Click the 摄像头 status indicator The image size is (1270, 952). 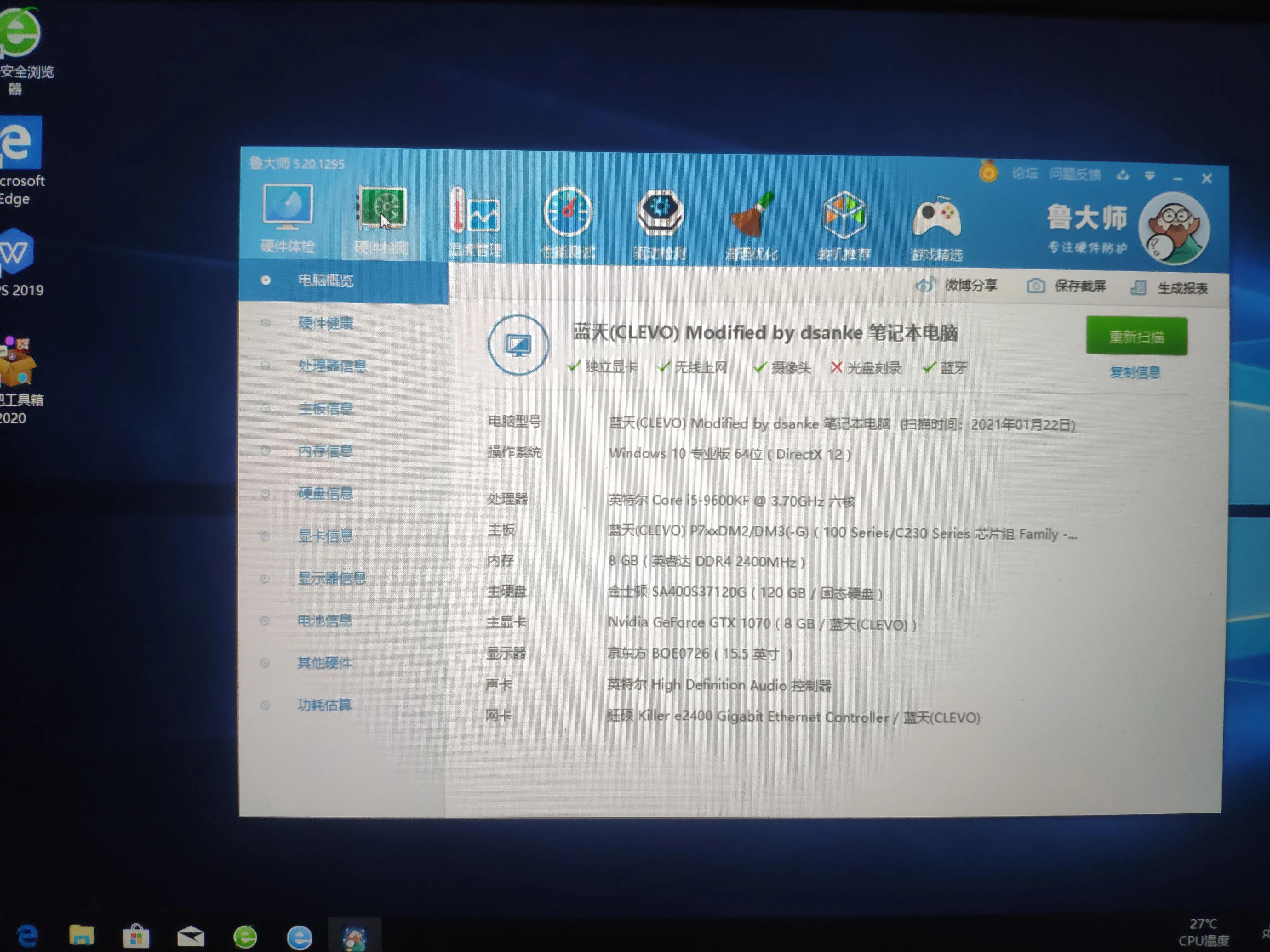(x=782, y=367)
